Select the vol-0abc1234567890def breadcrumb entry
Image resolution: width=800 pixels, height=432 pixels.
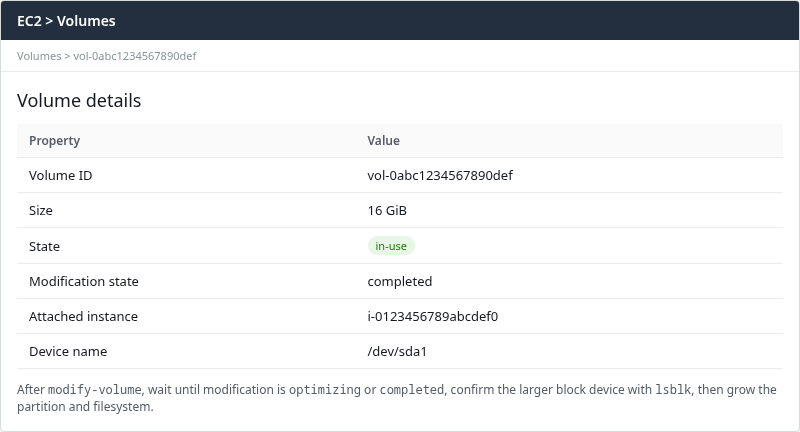coord(135,56)
